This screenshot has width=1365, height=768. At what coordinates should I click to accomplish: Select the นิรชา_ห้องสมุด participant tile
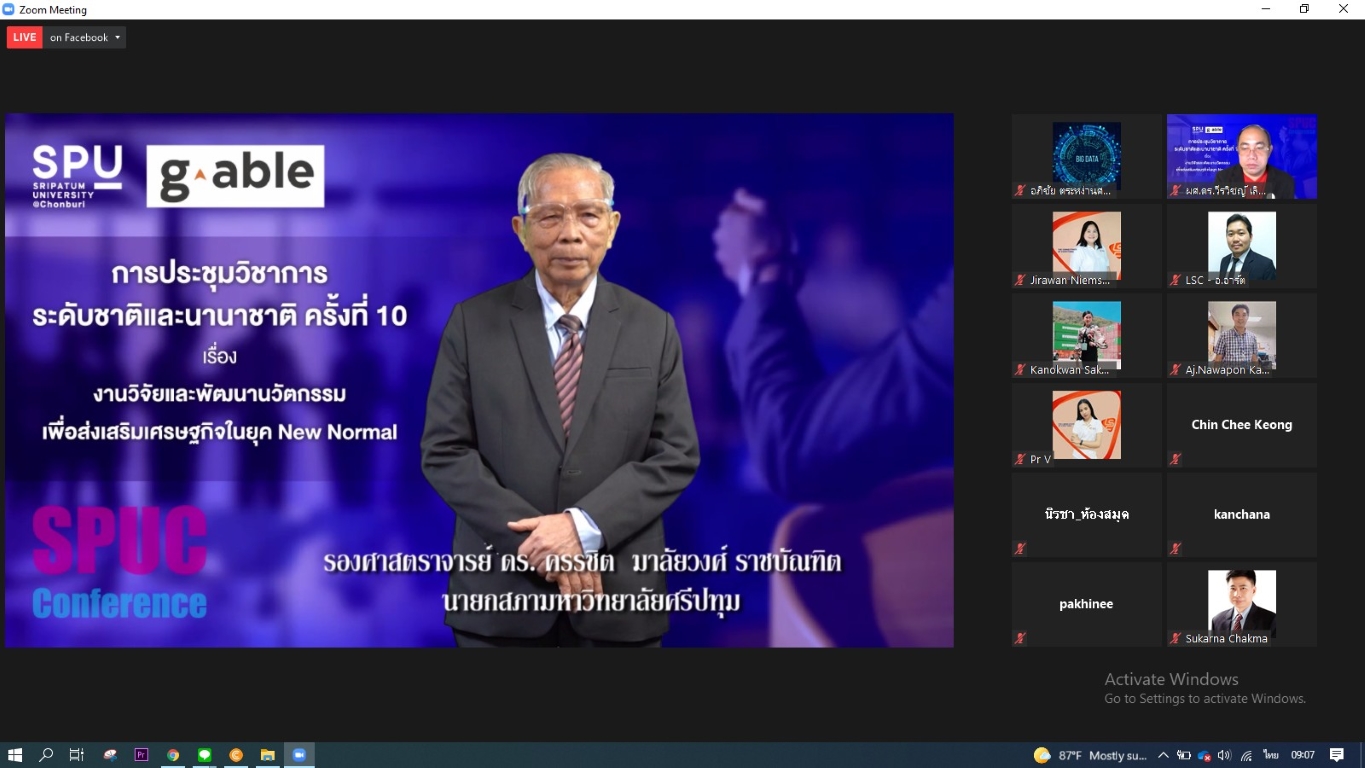(1087, 514)
